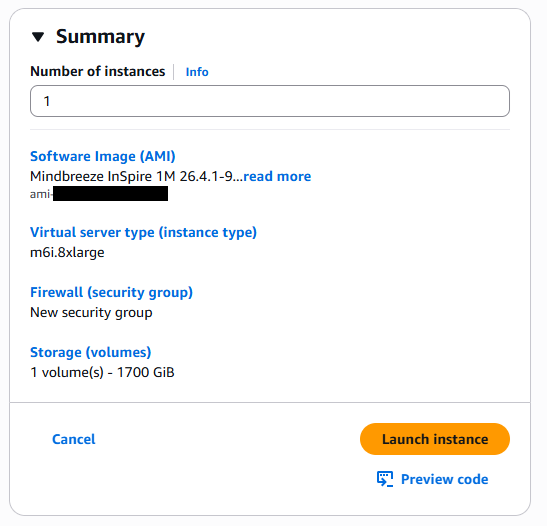Click the Cancel button
The image size is (547, 526).
click(74, 439)
